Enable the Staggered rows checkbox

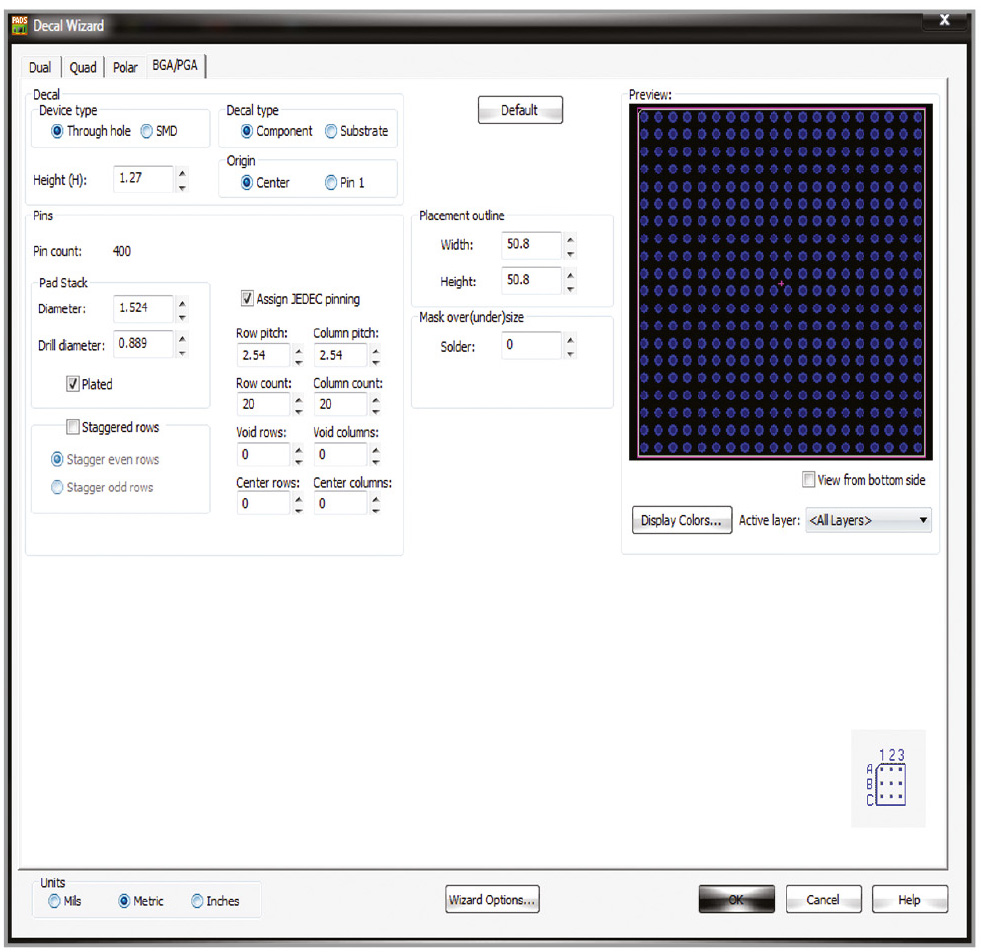[x=73, y=427]
